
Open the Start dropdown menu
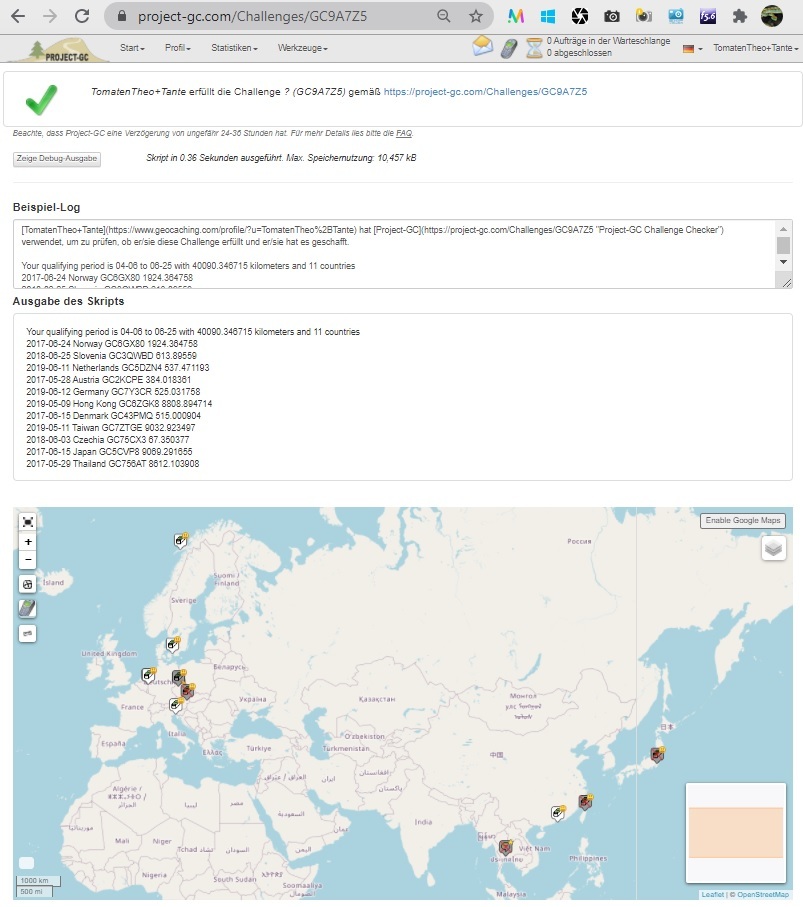[132, 48]
